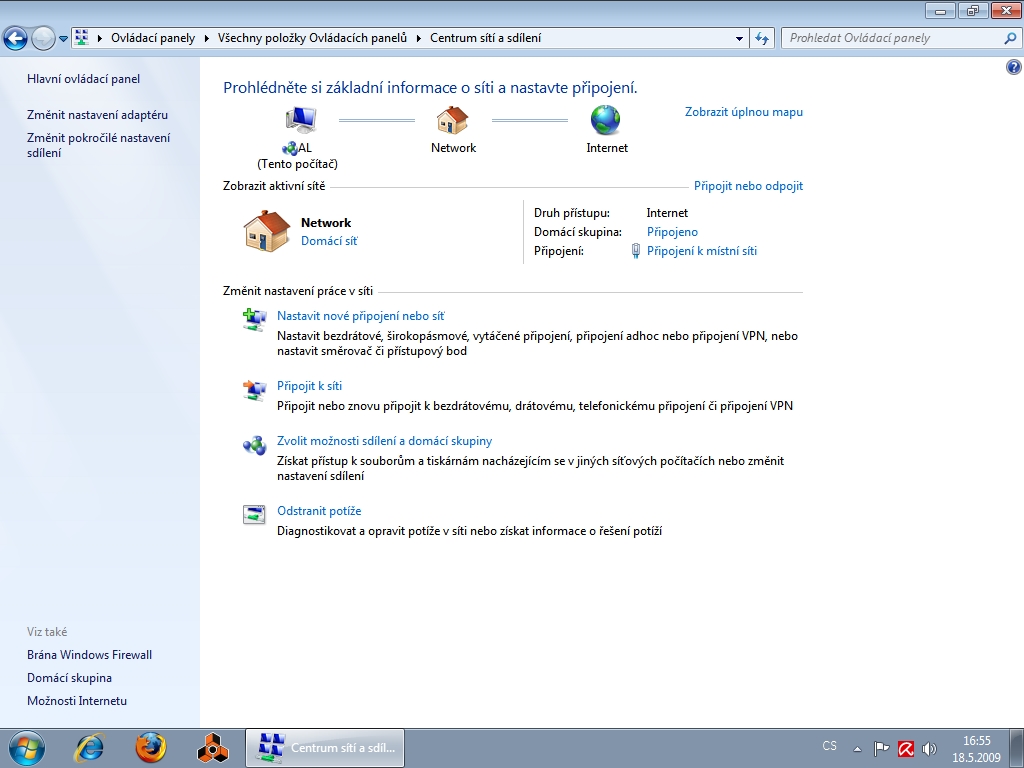Open the orange hexagon app on taskbar

213,748
